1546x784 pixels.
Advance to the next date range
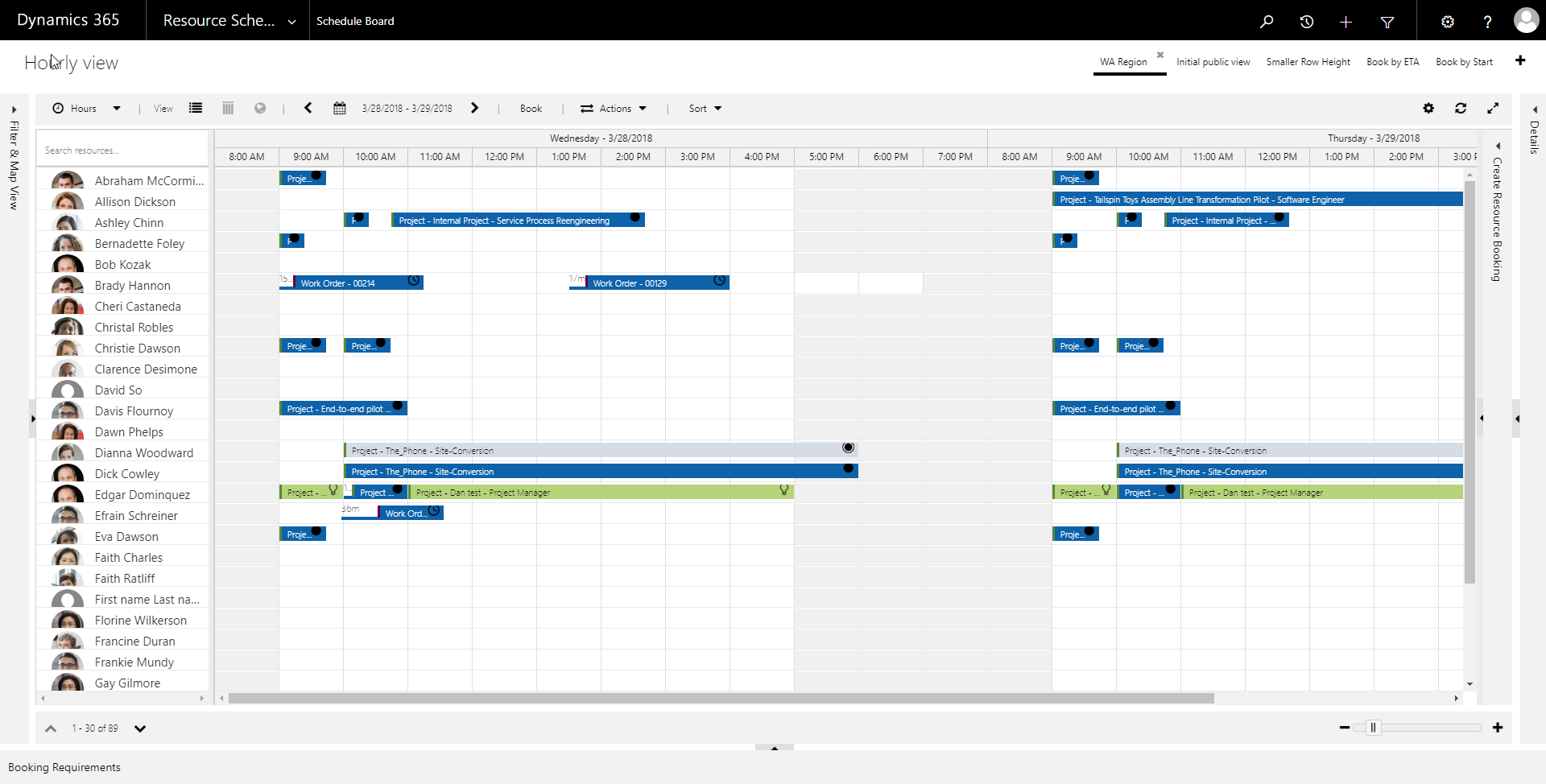pos(474,108)
